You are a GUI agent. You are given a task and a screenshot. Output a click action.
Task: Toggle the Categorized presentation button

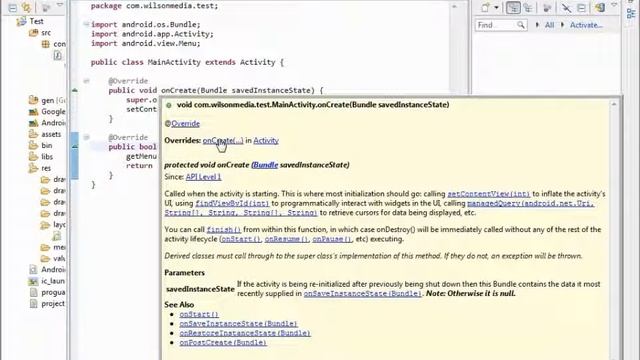(x=513, y=8)
